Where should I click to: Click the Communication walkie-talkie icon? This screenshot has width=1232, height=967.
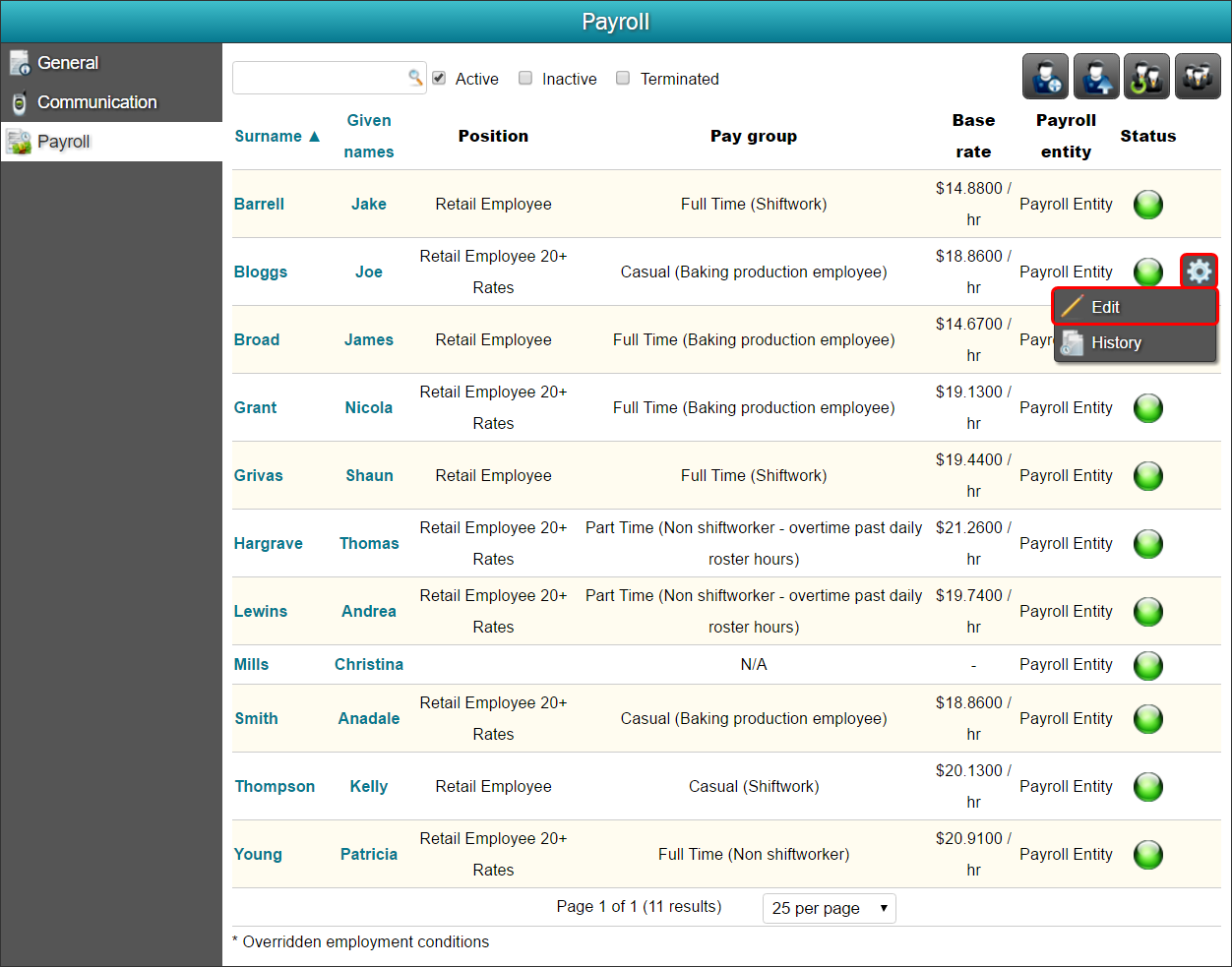19,102
